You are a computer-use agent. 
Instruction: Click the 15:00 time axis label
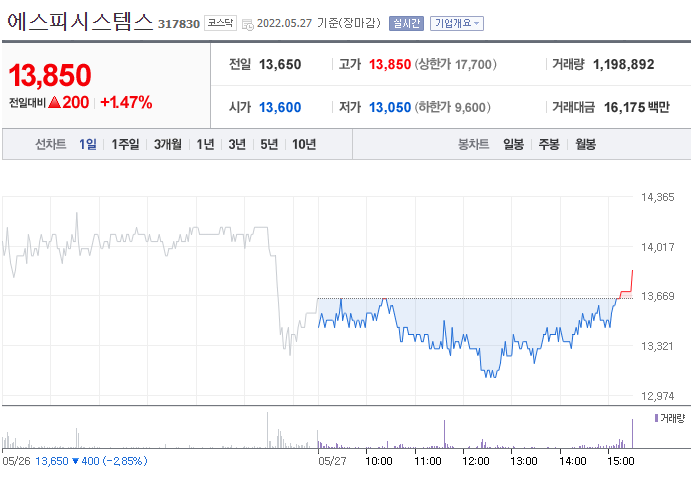pos(620,461)
